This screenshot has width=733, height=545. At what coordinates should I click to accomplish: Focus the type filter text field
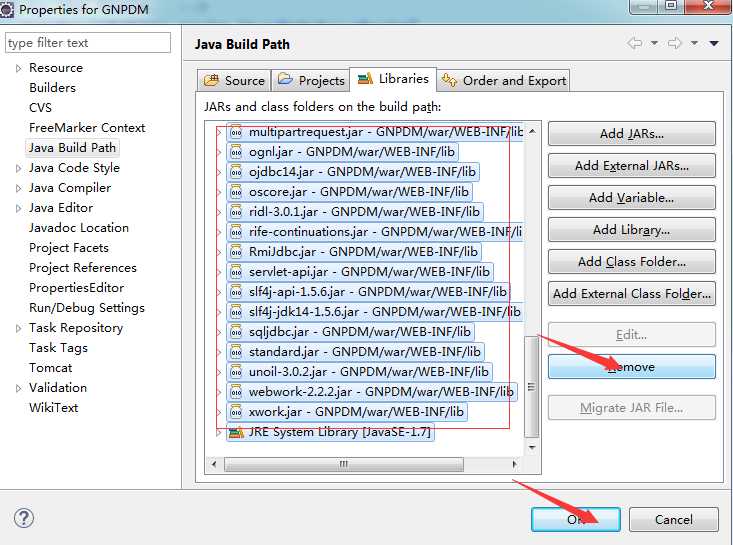(x=88, y=43)
